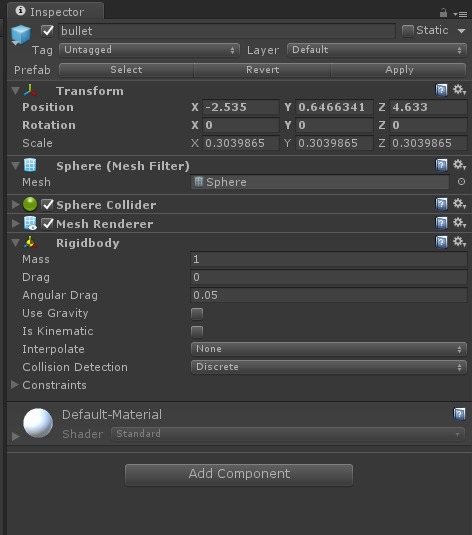The height and width of the screenshot is (535, 472).
Task: Collapse the Rigidbody component foldout
Action: pyautogui.click(x=15, y=243)
